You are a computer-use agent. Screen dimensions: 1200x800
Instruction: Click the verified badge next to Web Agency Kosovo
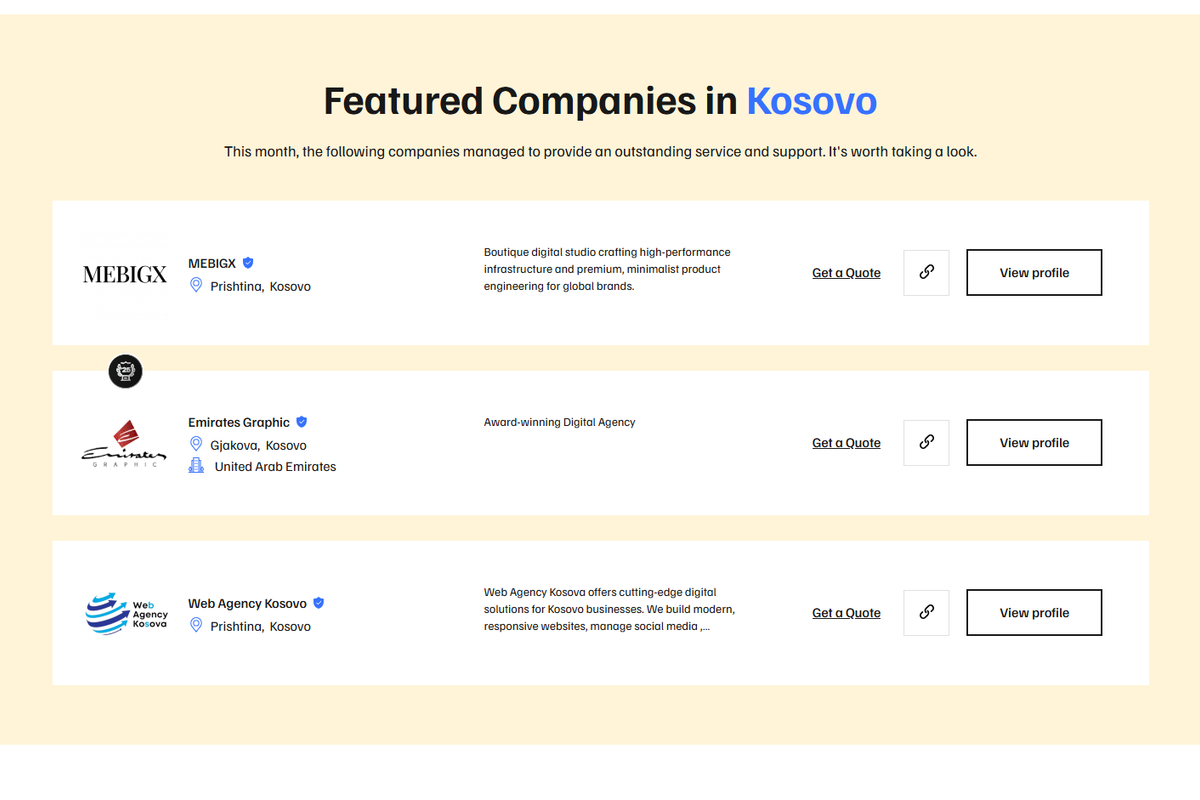[318, 602]
